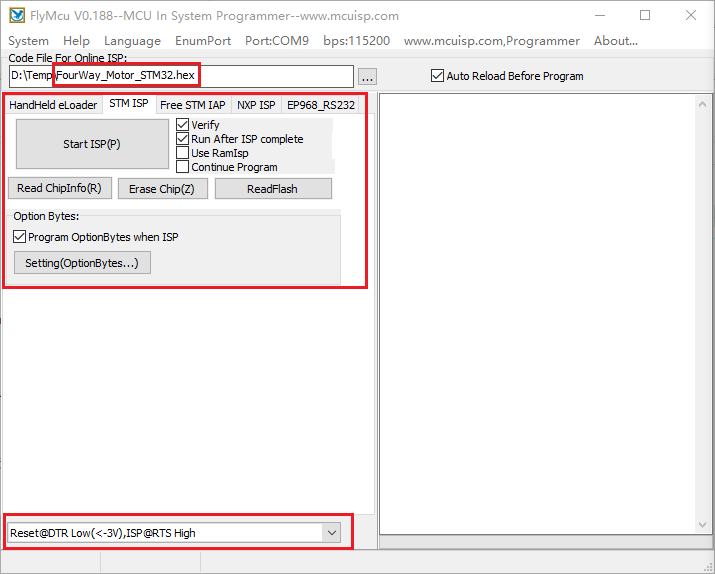Click the code file path input field

(x=181, y=76)
